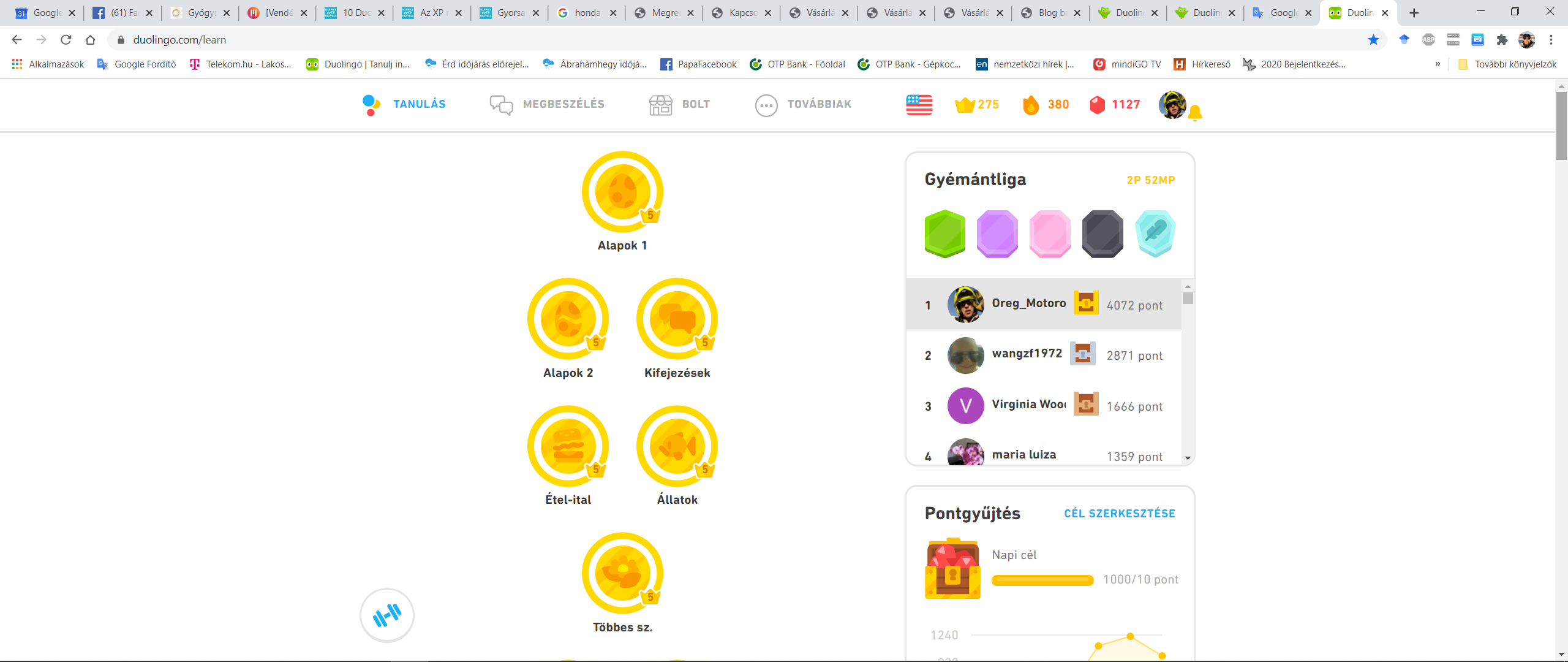
Task: Click the US flag language icon
Action: click(x=919, y=105)
